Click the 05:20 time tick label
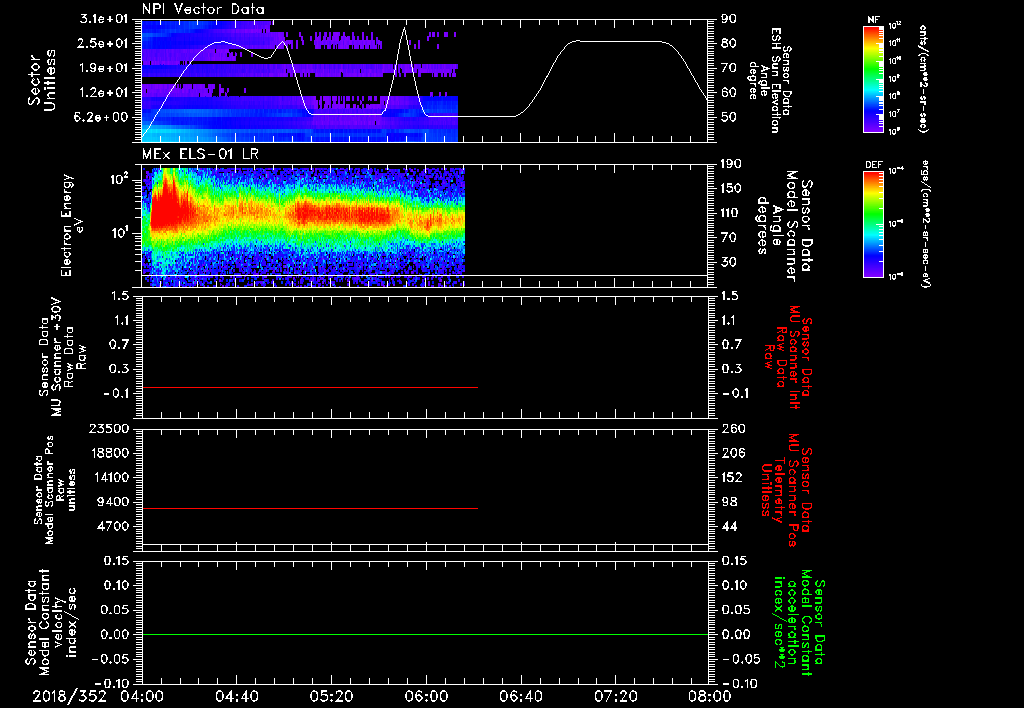1024x708 pixels. pos(331,696)
